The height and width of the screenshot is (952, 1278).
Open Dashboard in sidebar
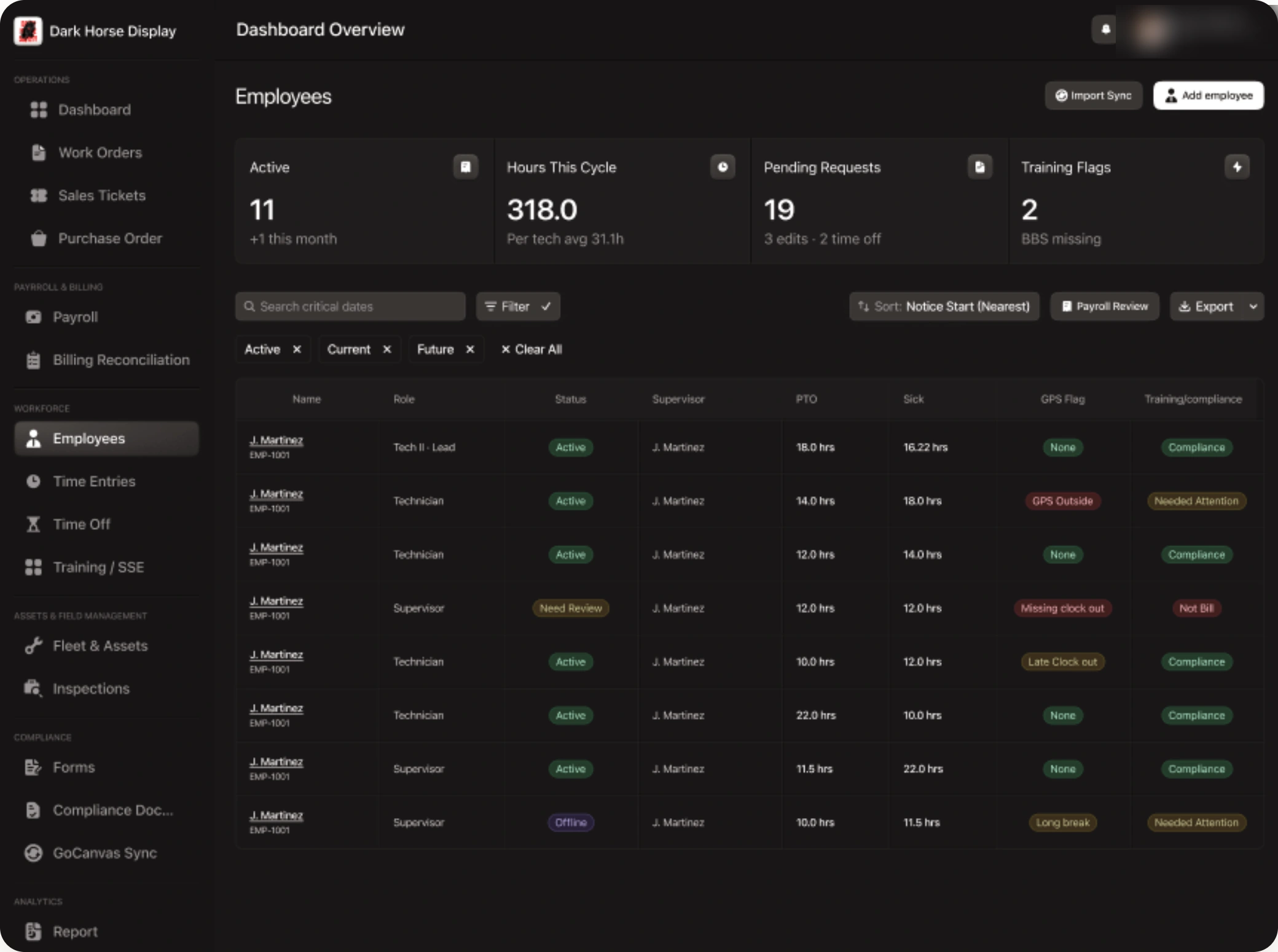(106, 110)
